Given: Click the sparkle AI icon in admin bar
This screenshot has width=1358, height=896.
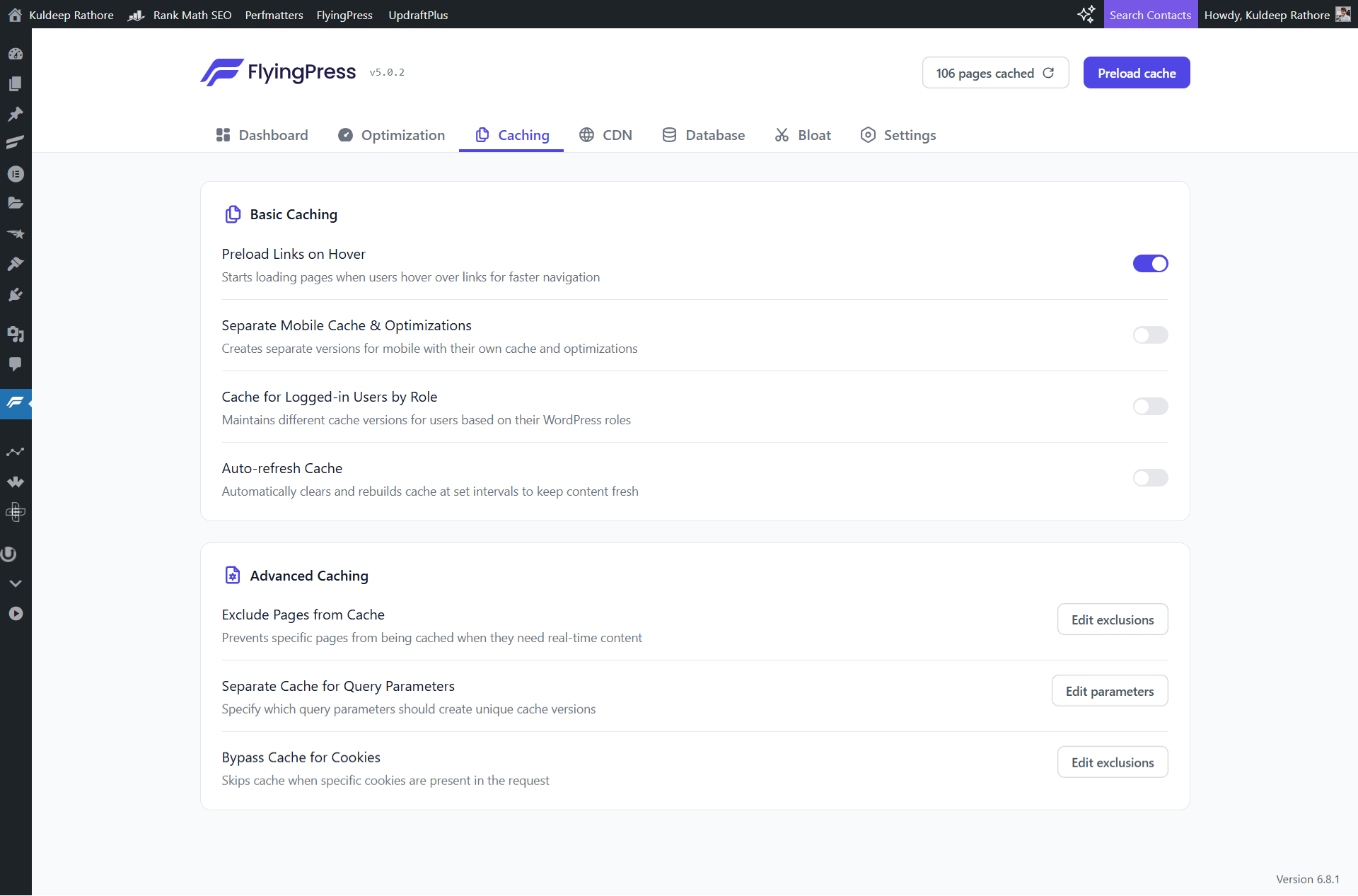Looking at the screenshot, I should [x=1086, y=14].
